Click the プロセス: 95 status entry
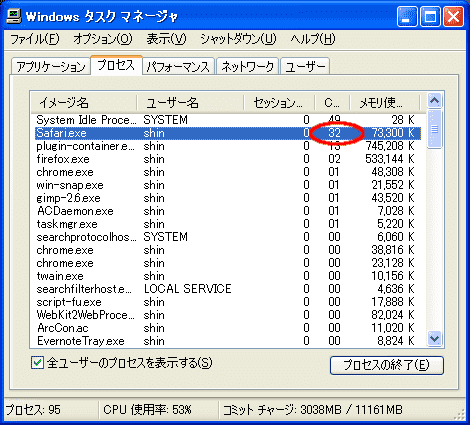The image size is (470, 425). (x=33, y=410)
